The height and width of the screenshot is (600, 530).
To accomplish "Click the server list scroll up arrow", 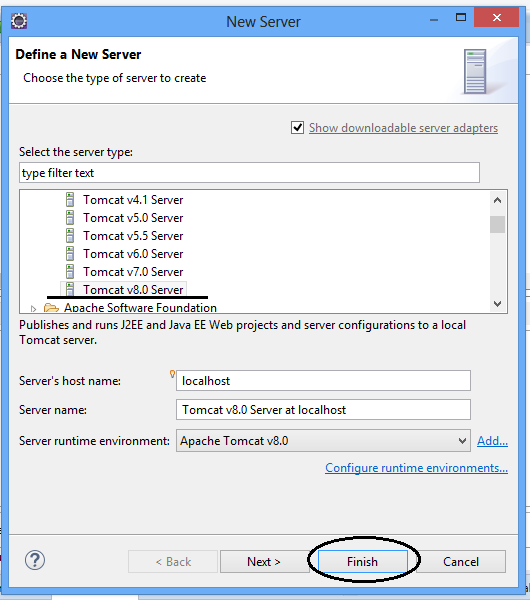I will (x=497, y=200).
